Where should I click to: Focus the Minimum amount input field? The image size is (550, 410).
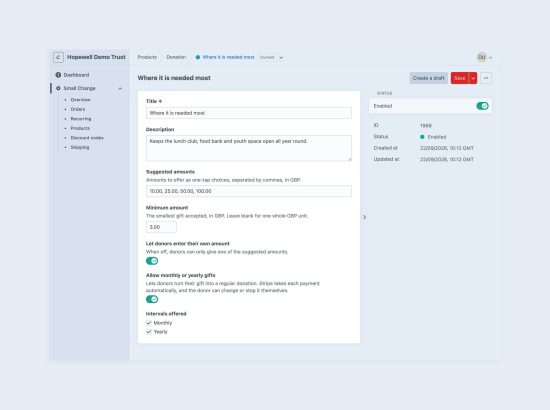pos(161,227)
